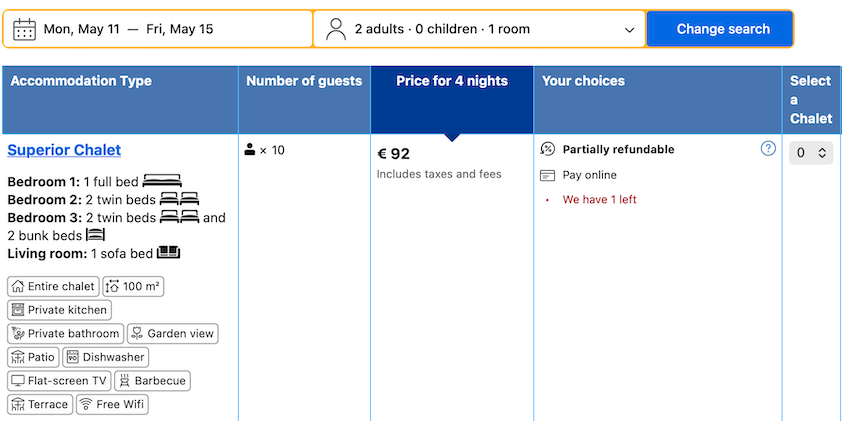Click the Entire chalet house icon
The image size is (842, 421).
[x=18, y=286]
